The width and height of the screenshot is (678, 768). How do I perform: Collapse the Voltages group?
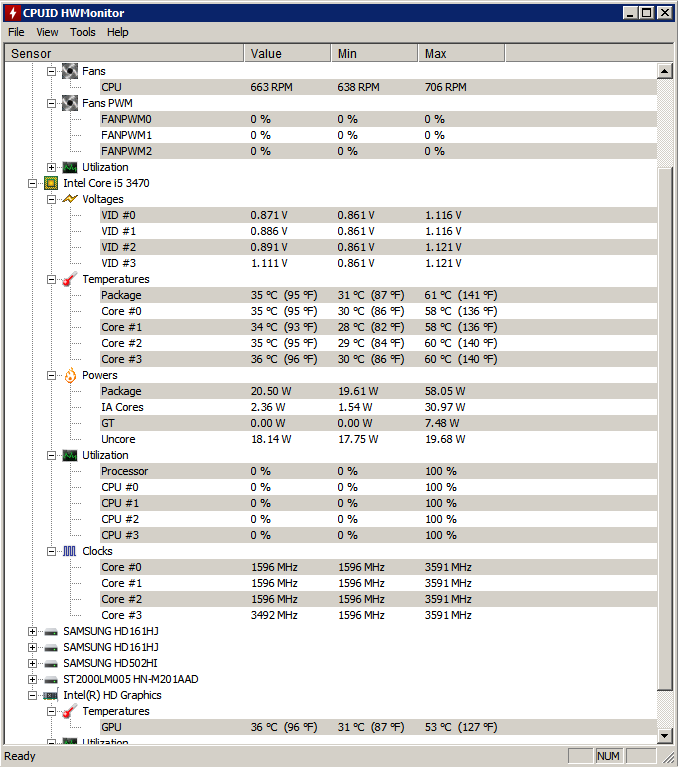tap(51, 199)
